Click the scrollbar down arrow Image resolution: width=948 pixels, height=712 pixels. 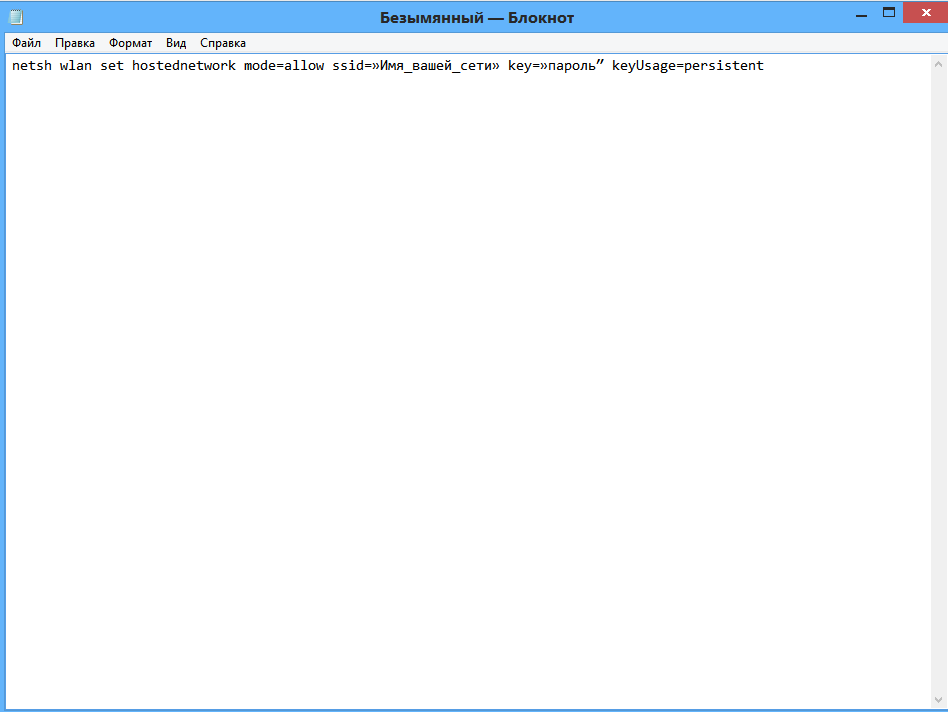click(938, 700)
